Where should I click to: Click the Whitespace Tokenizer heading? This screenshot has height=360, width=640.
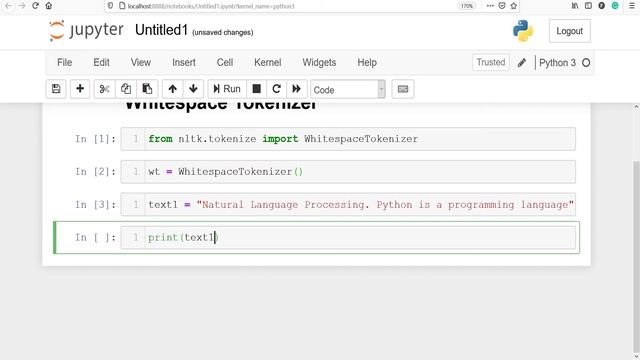220,107
